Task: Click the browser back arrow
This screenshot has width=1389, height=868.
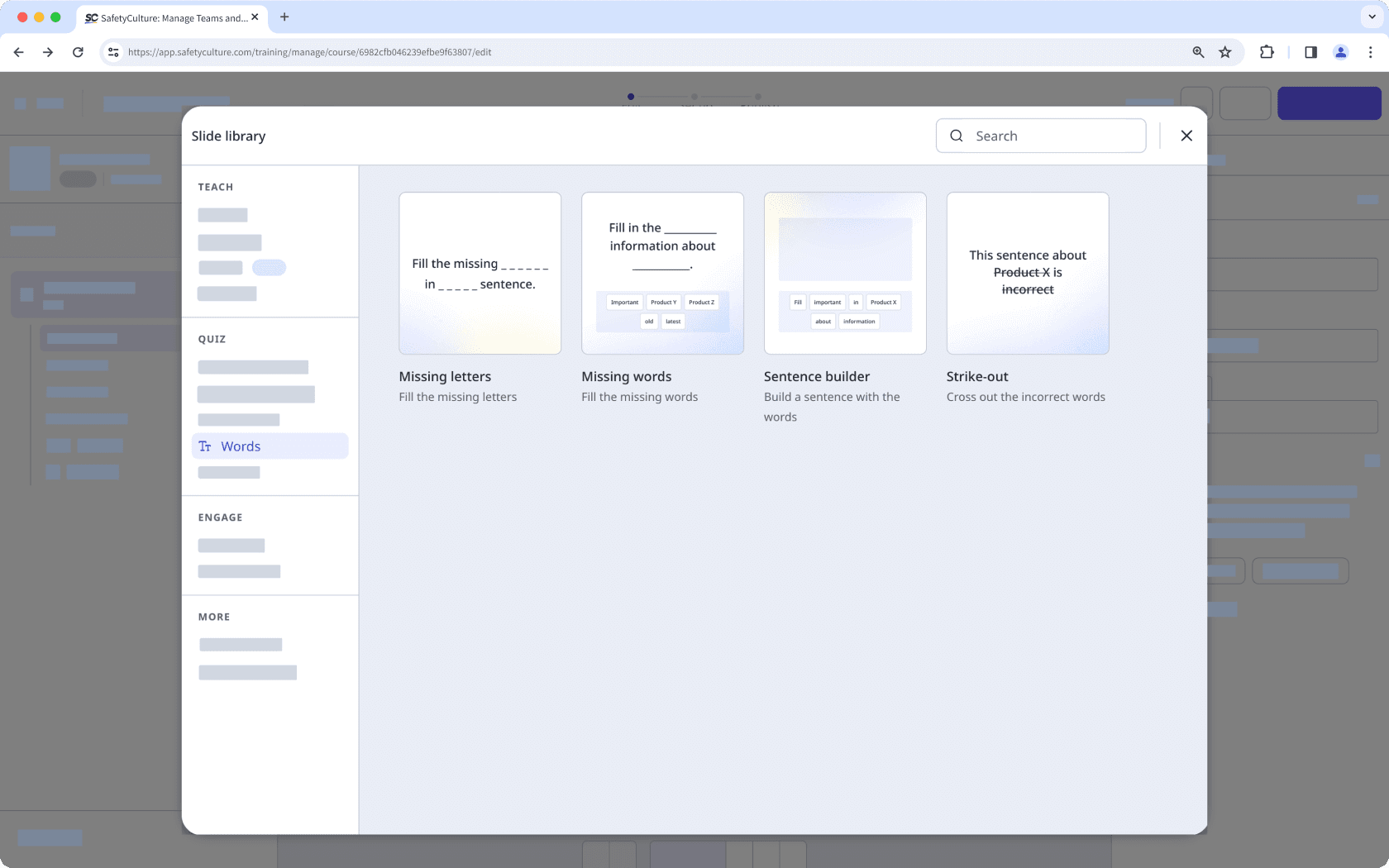Action: (18, 51)
